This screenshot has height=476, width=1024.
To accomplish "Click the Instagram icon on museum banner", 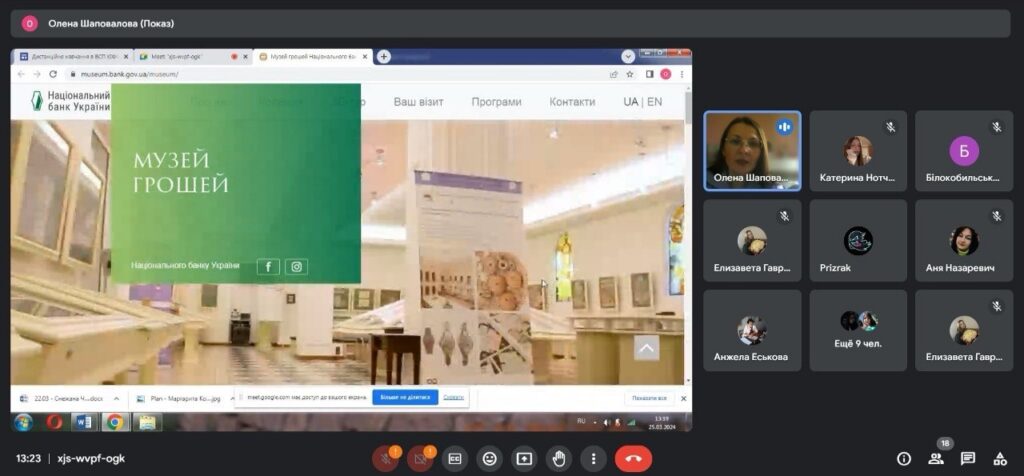I will click(x=296, y=266).
